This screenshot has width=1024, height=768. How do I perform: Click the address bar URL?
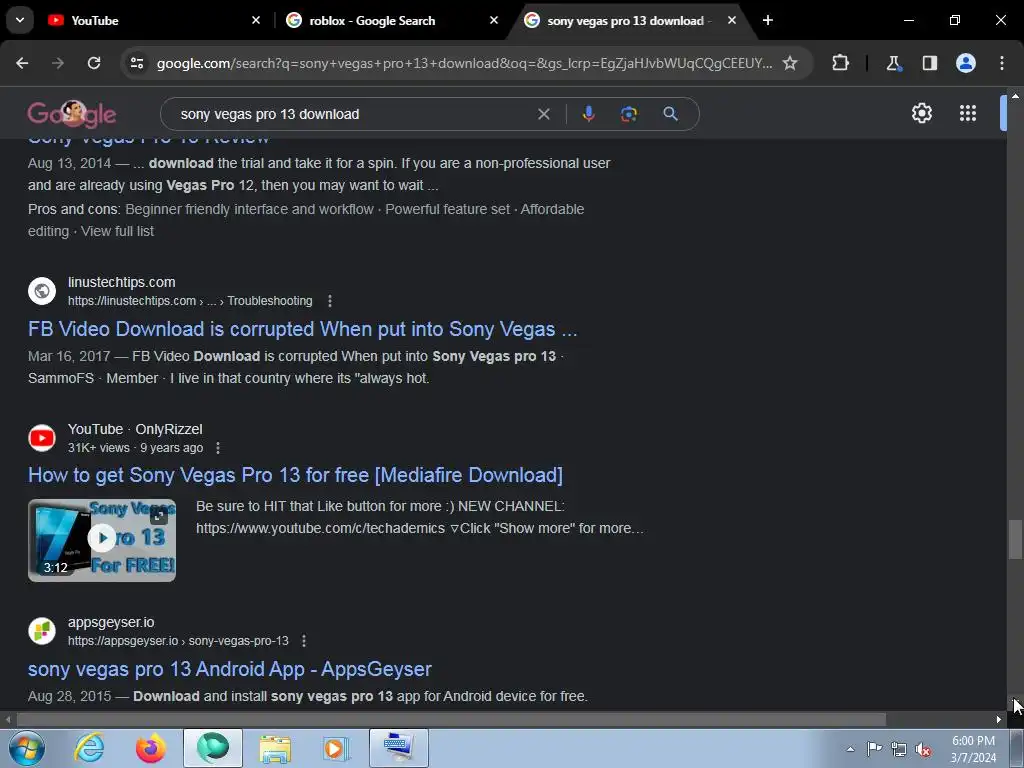click(464, 63)
